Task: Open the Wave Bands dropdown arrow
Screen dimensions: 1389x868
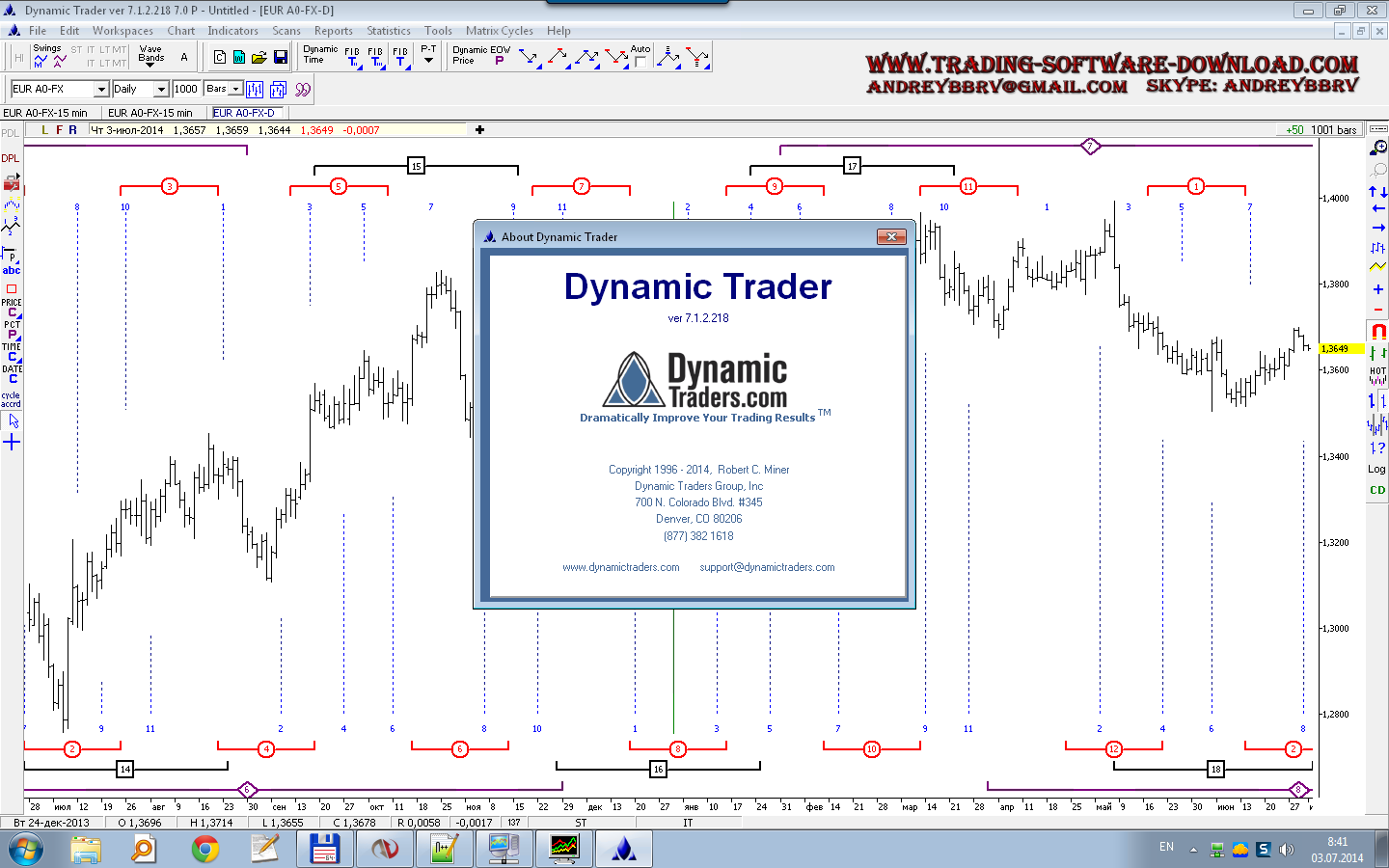Action: coord(150,66)
